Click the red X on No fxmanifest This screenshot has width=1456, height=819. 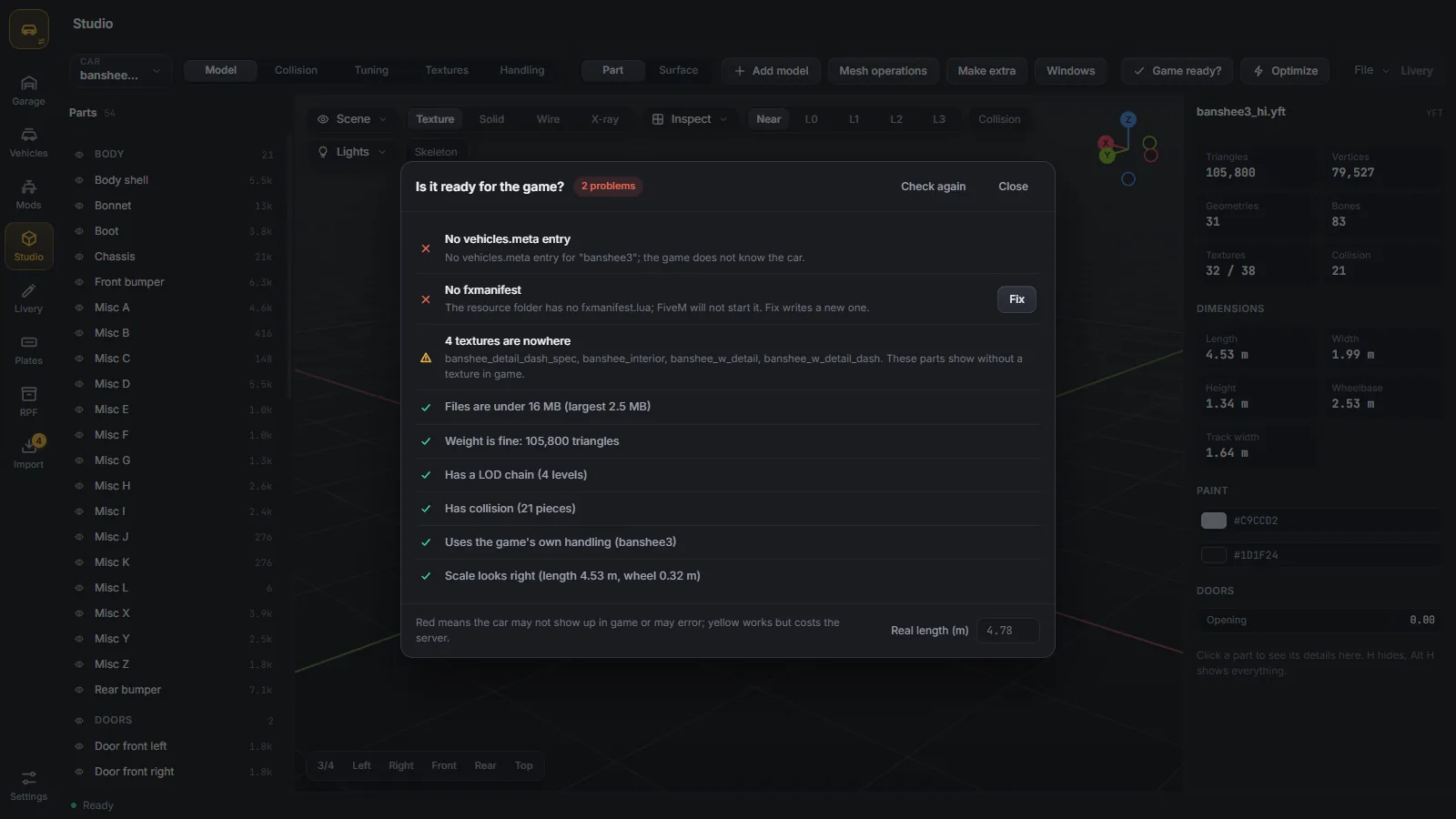(x=425, y=299)
